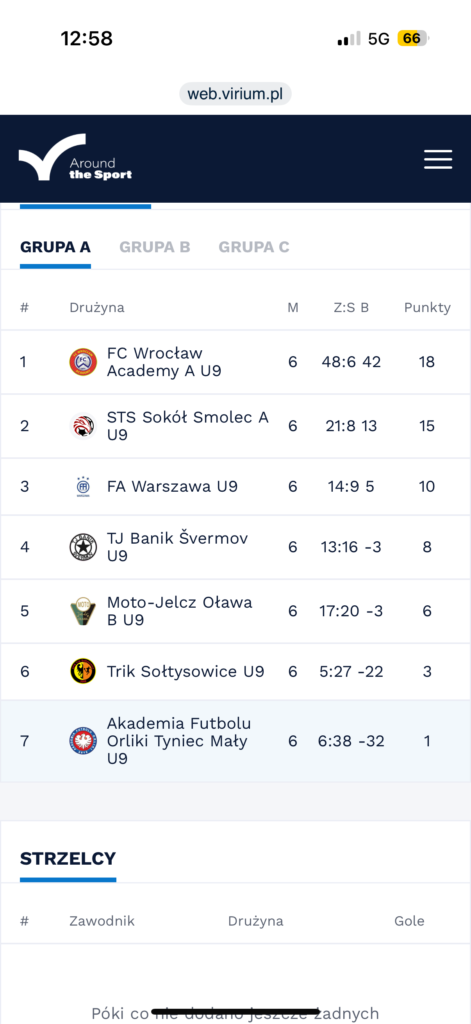Image resolution: width=471 pixels, height=1024 pixels.
Task: Tap the web.virium.pl address bar
Action: point(235,93)
